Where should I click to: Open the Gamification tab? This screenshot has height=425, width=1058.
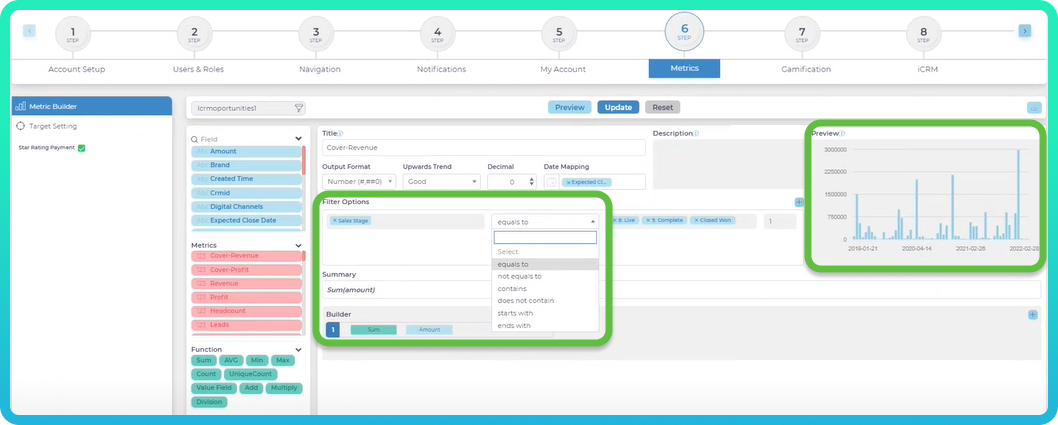tap(806, 69)
